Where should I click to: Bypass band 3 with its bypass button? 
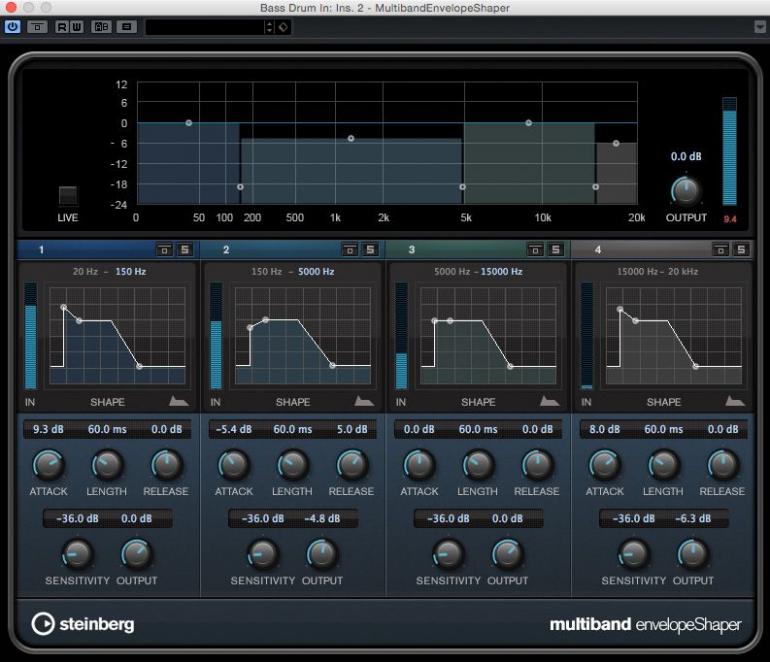point(535,250)
